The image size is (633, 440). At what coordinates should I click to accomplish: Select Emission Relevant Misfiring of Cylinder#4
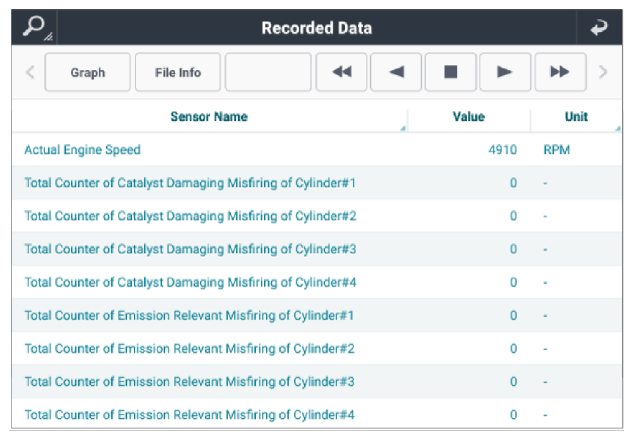(x=317, y=414)
